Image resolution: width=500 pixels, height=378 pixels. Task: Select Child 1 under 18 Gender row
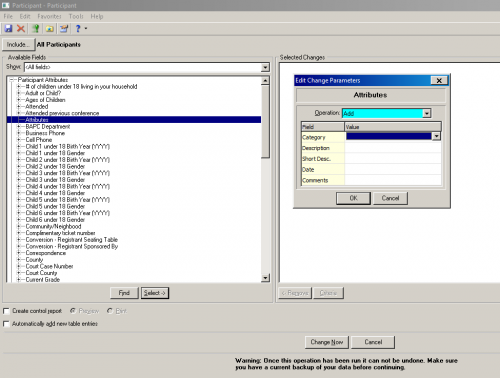pyautogui.click(x=55, y=153)
